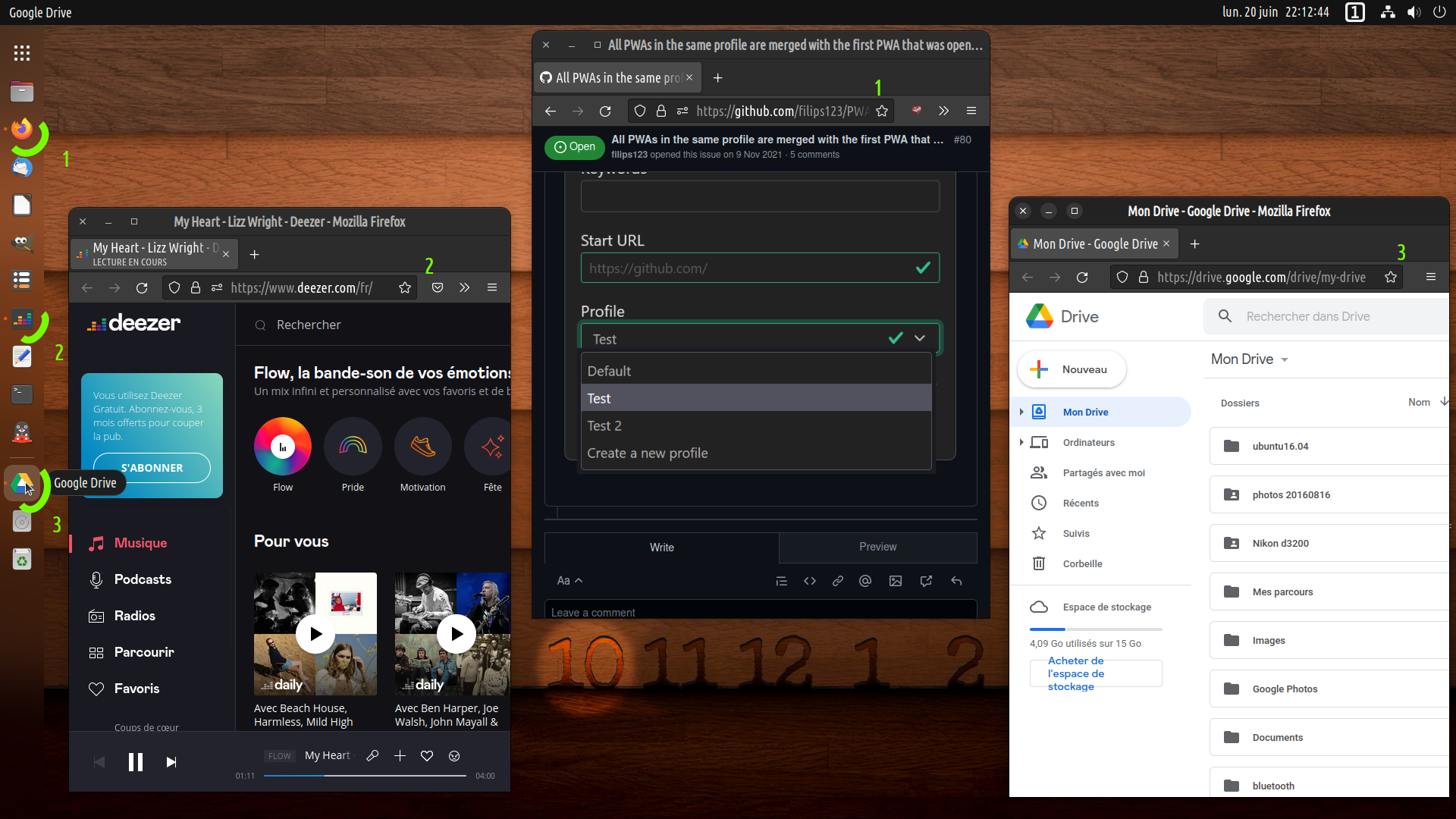This screenshot has width=1456, height=819.
Task: Select the Pride flow mood
Action: [353, 446]
